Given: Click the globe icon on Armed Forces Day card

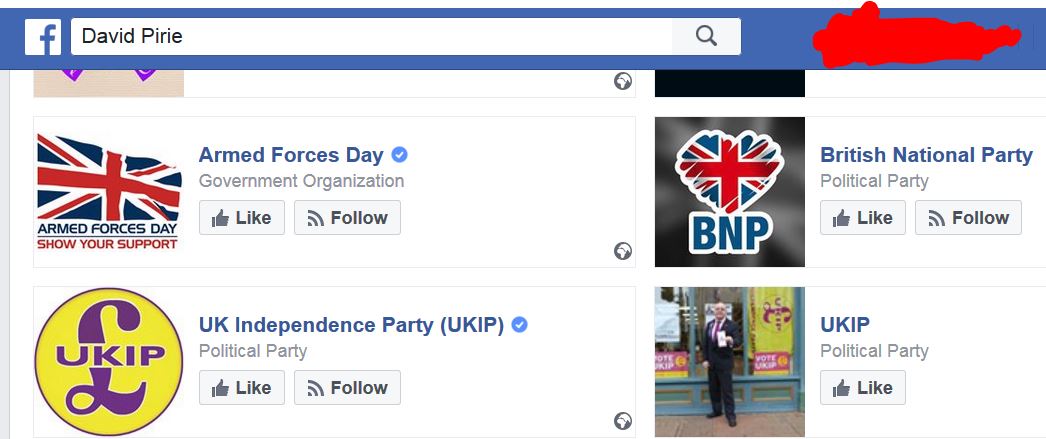Looking at the screenshot, I should (x=623, y=251).
